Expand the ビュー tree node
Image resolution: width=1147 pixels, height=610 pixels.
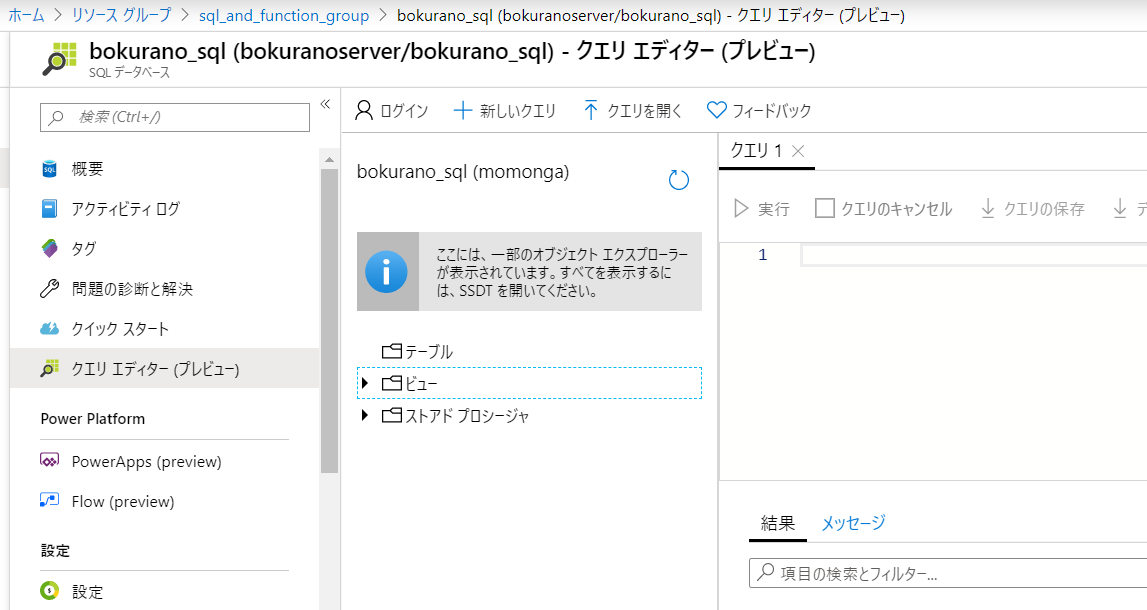pos(364,383)
